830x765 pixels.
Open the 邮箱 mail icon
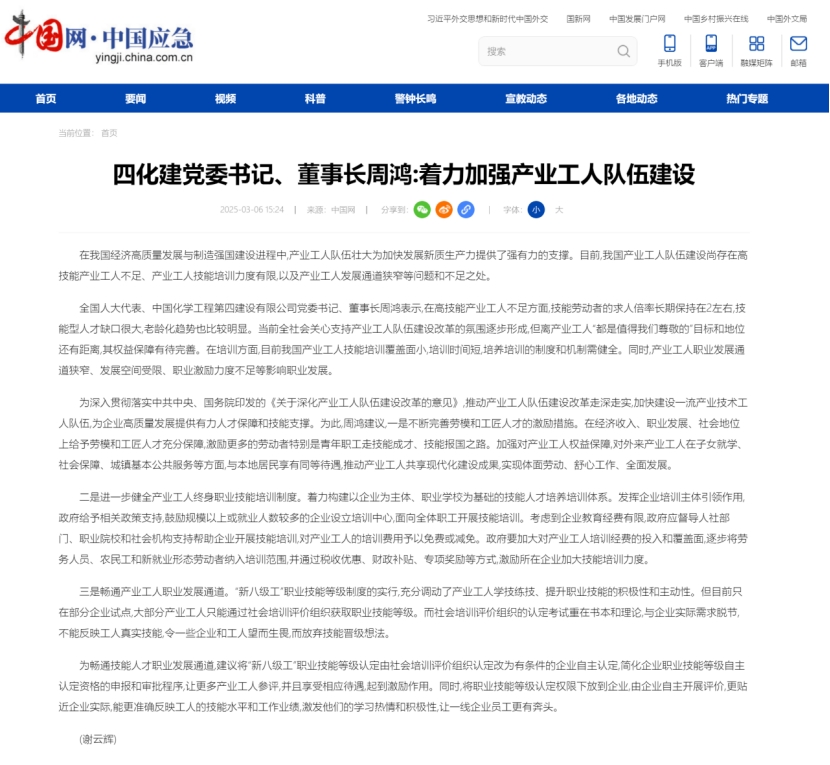pos(798,49)
